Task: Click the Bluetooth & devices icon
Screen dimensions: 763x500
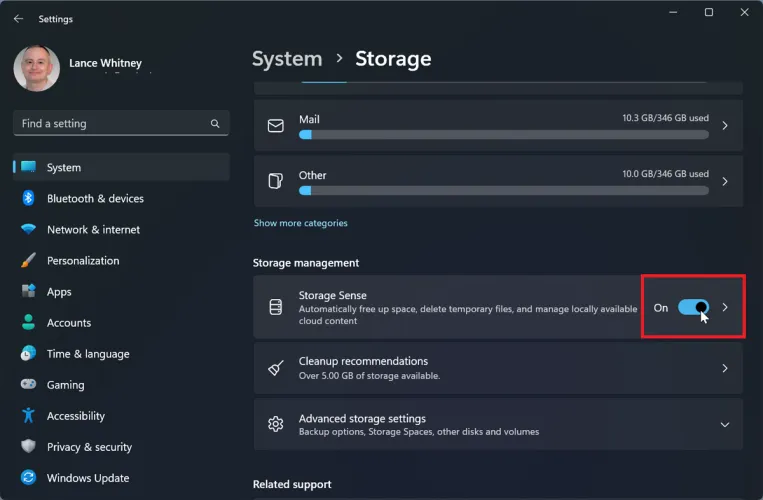Action: pyautogui.click(x=28, y=198)
